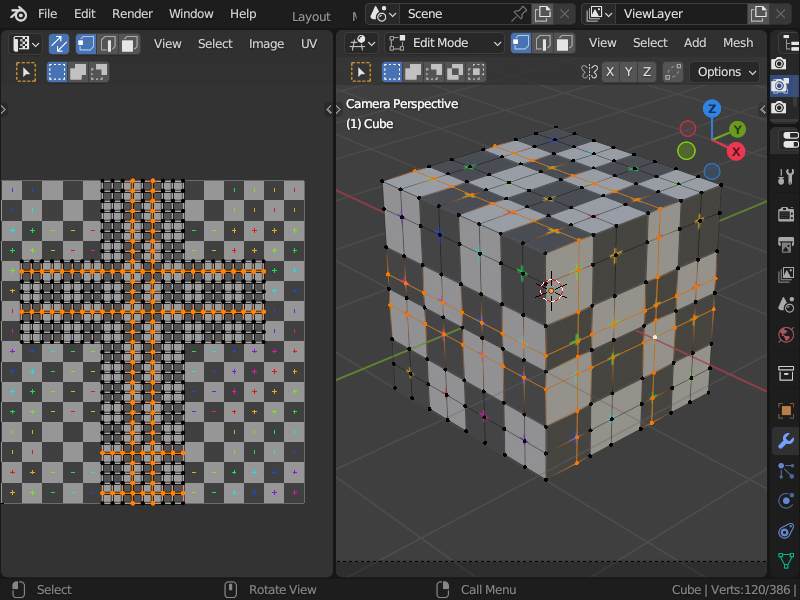Set viewport selection mode to intersect

(x=476, y=72)
